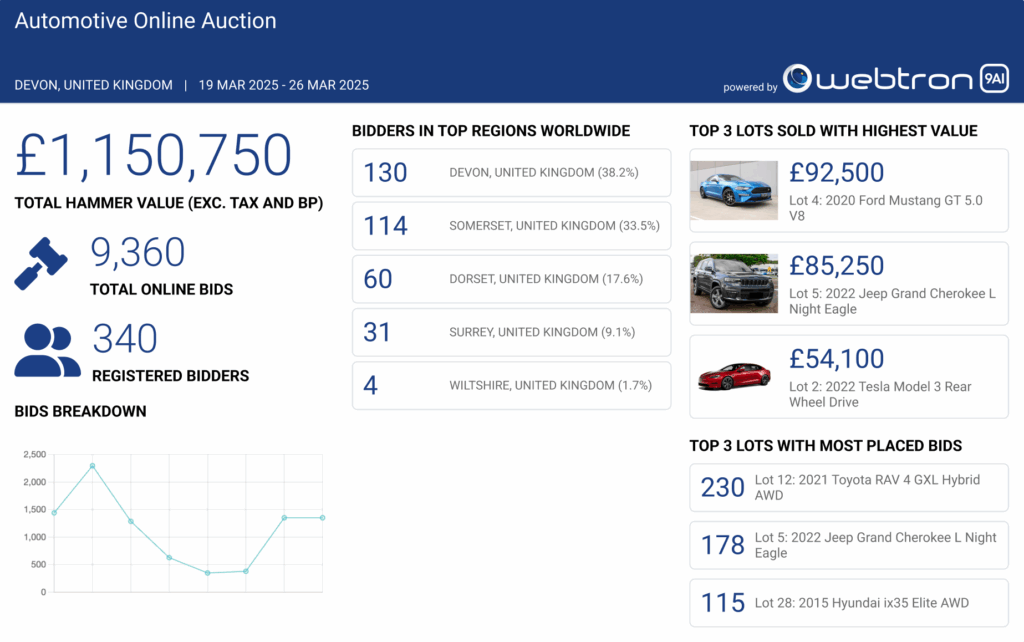This screenshot has height=642, width=1024.
Task: Open Lot 28 Hyundai ix35 Elite card
Action: [x=849, y=603]
